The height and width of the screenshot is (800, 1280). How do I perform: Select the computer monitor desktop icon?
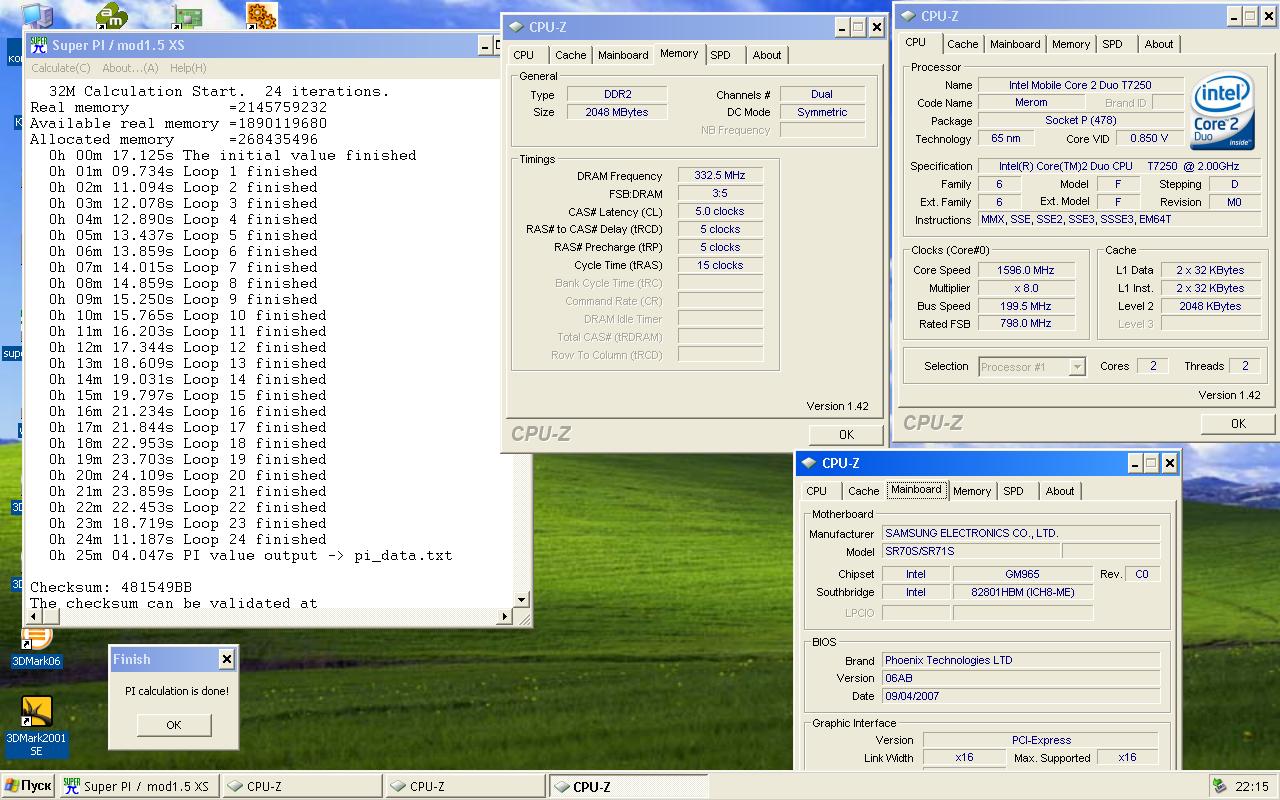point(37,14)
